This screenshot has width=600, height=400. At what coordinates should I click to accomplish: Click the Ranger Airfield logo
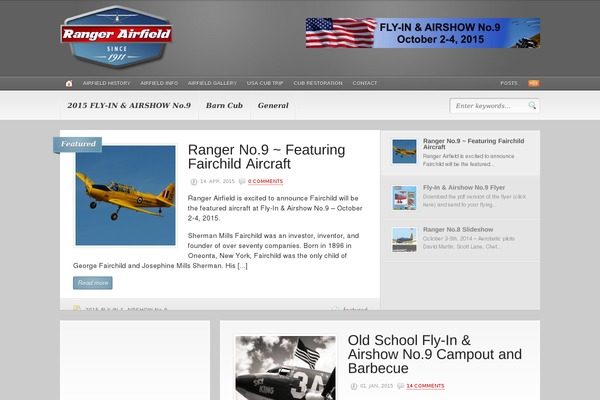[116, 37]
